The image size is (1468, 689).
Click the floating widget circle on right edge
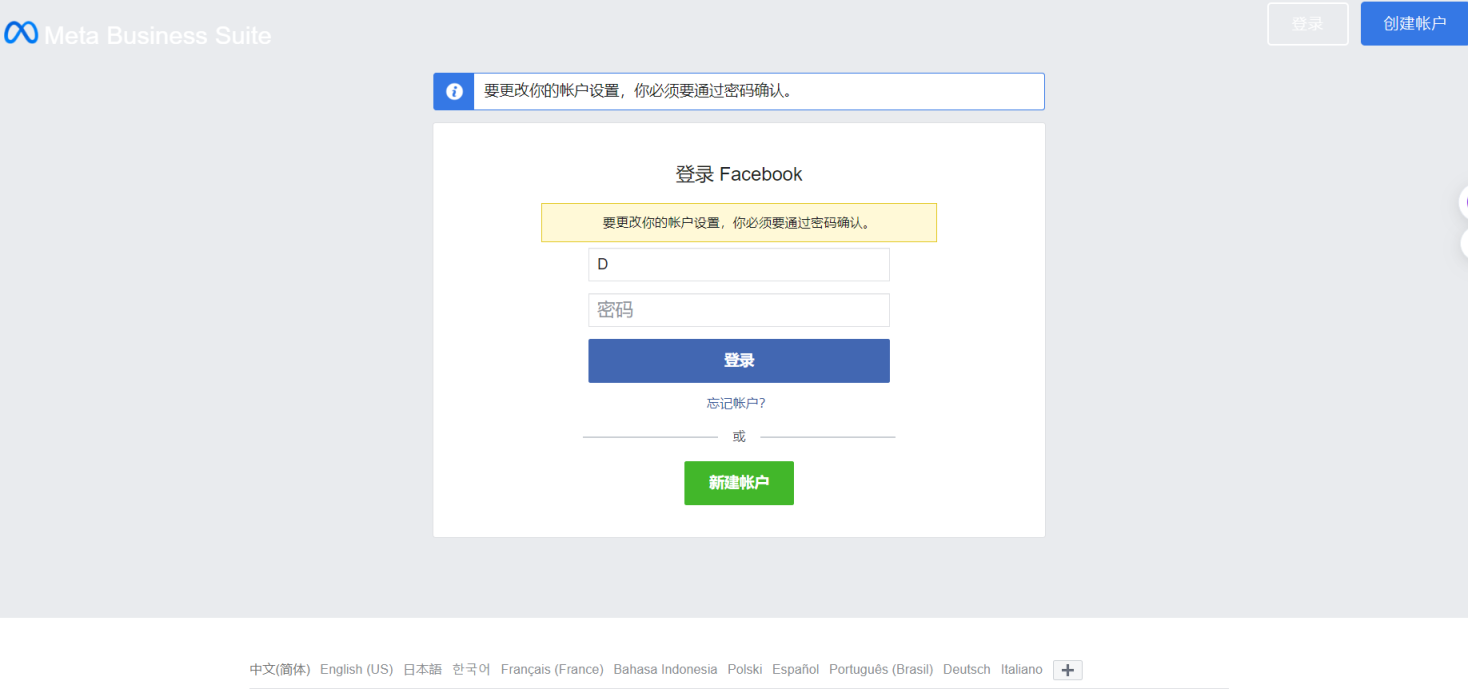(1463, 201)
